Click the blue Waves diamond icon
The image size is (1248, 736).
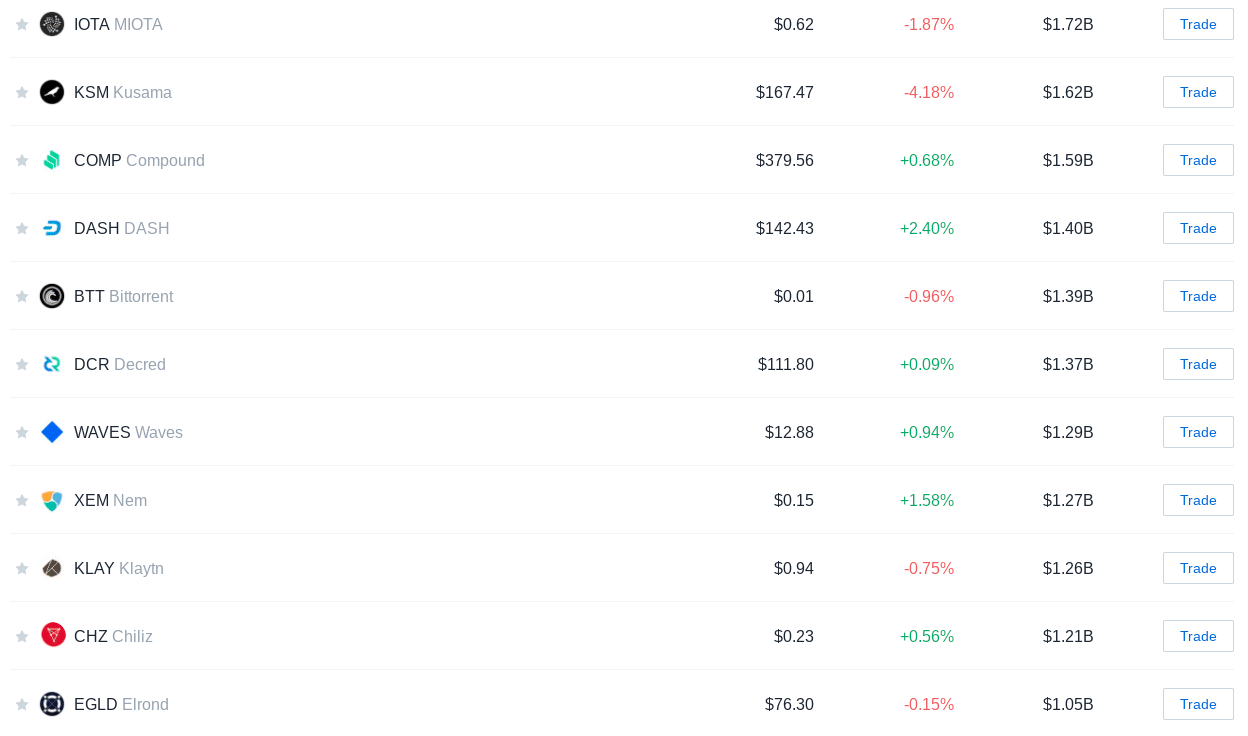tap(52, 432)
